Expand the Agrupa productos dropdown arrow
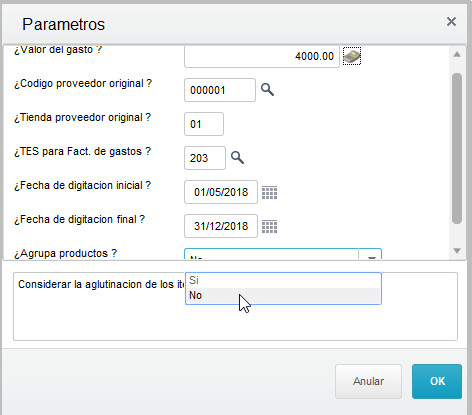This screenshot has height=415, width=472. [371, 255]
